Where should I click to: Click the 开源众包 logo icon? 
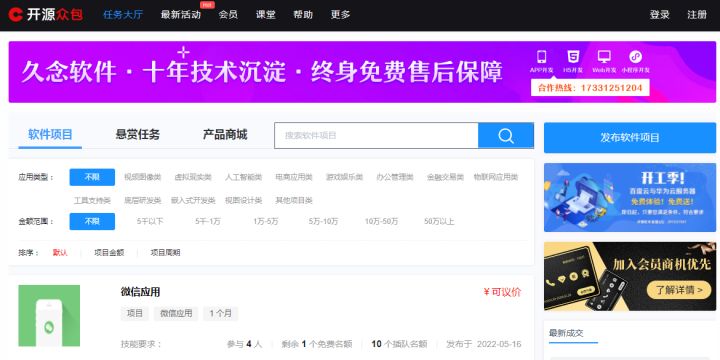coord(15,15)
